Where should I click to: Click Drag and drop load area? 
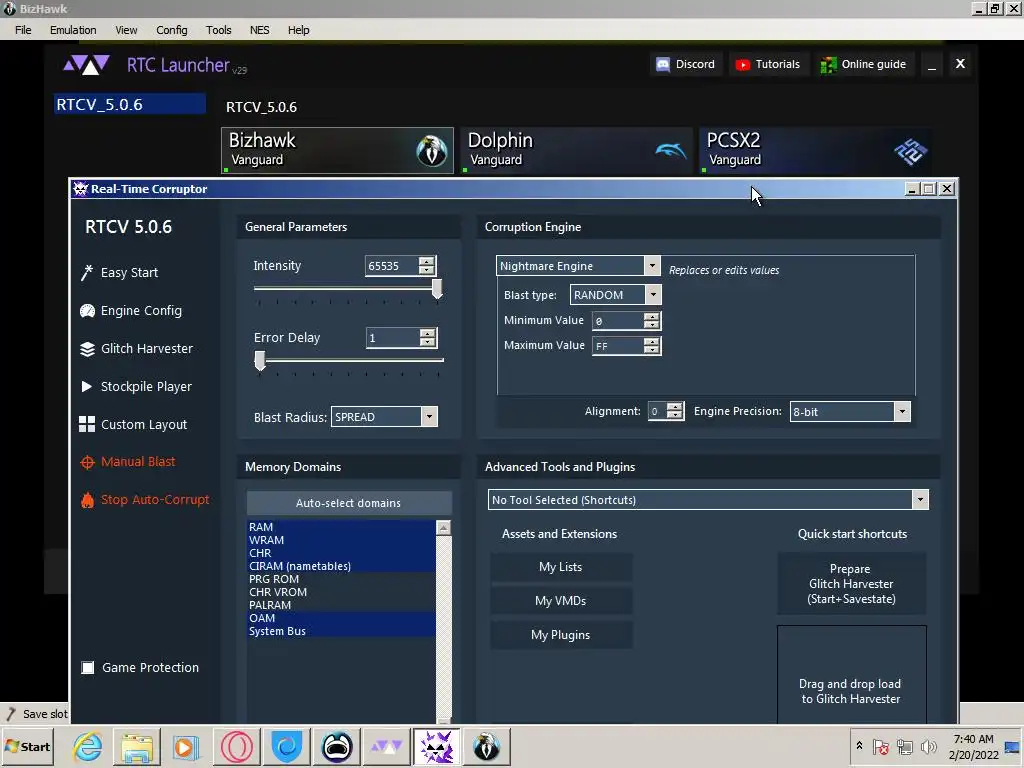852,675
